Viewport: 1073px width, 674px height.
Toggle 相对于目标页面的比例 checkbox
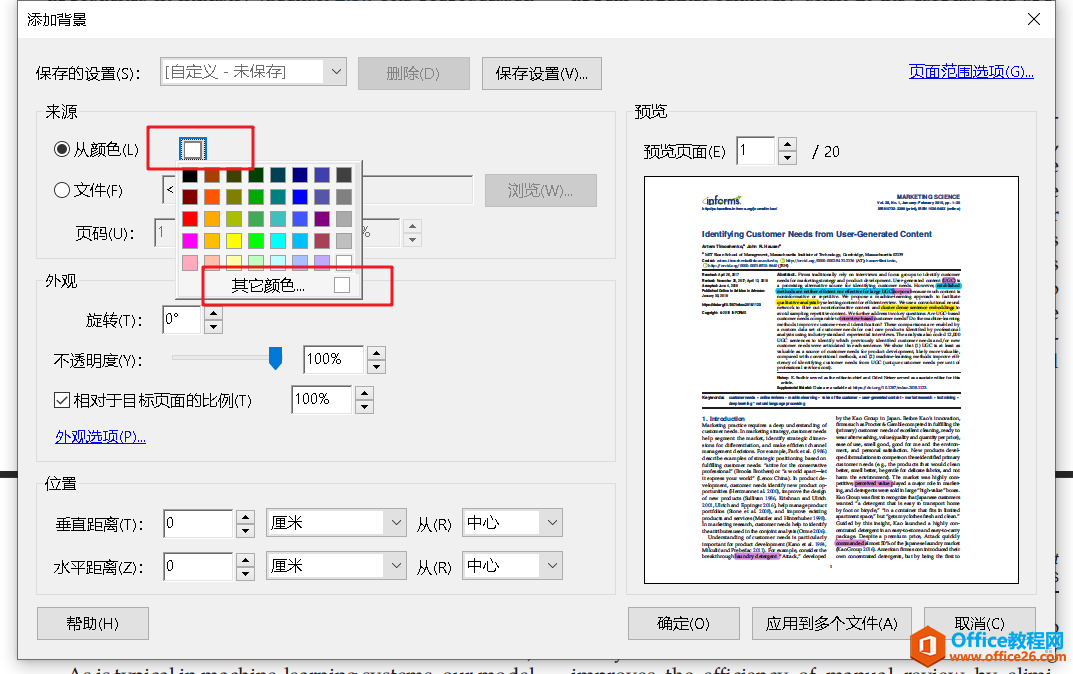[62, 400]
